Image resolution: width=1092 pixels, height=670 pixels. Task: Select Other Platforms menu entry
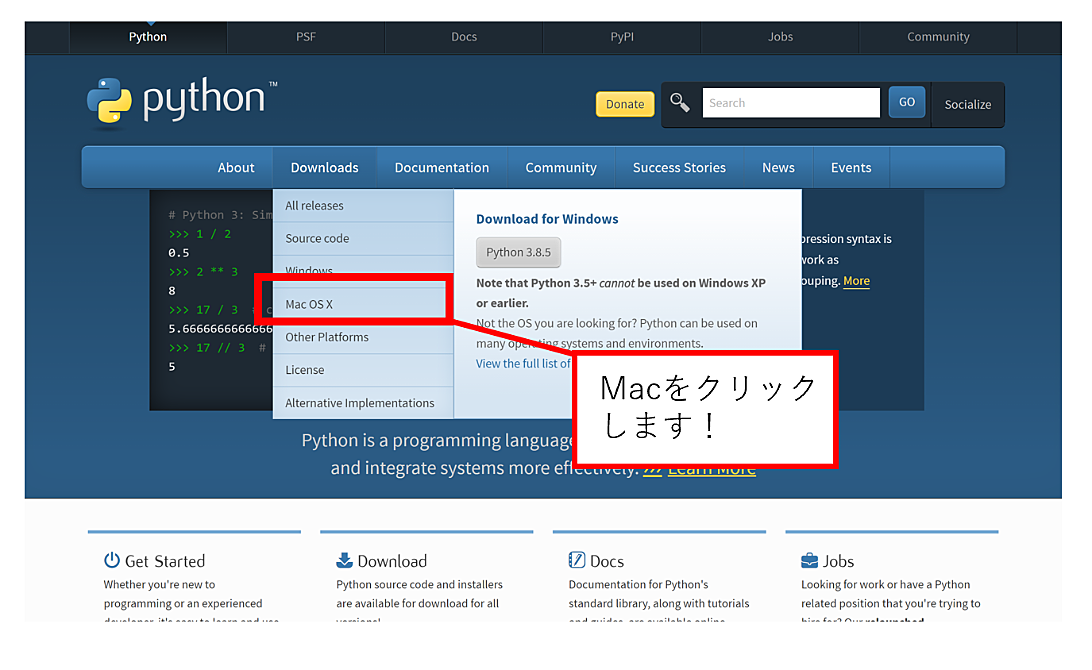363,337
